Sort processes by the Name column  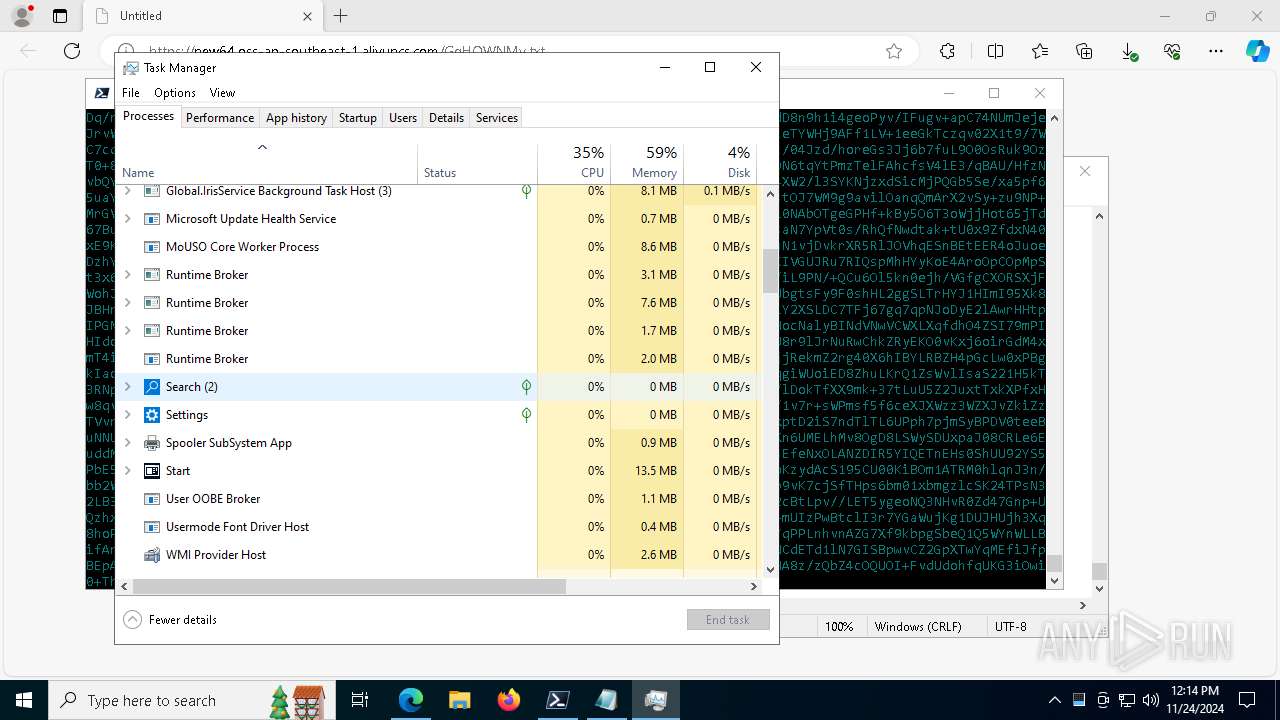coord(267,163)
